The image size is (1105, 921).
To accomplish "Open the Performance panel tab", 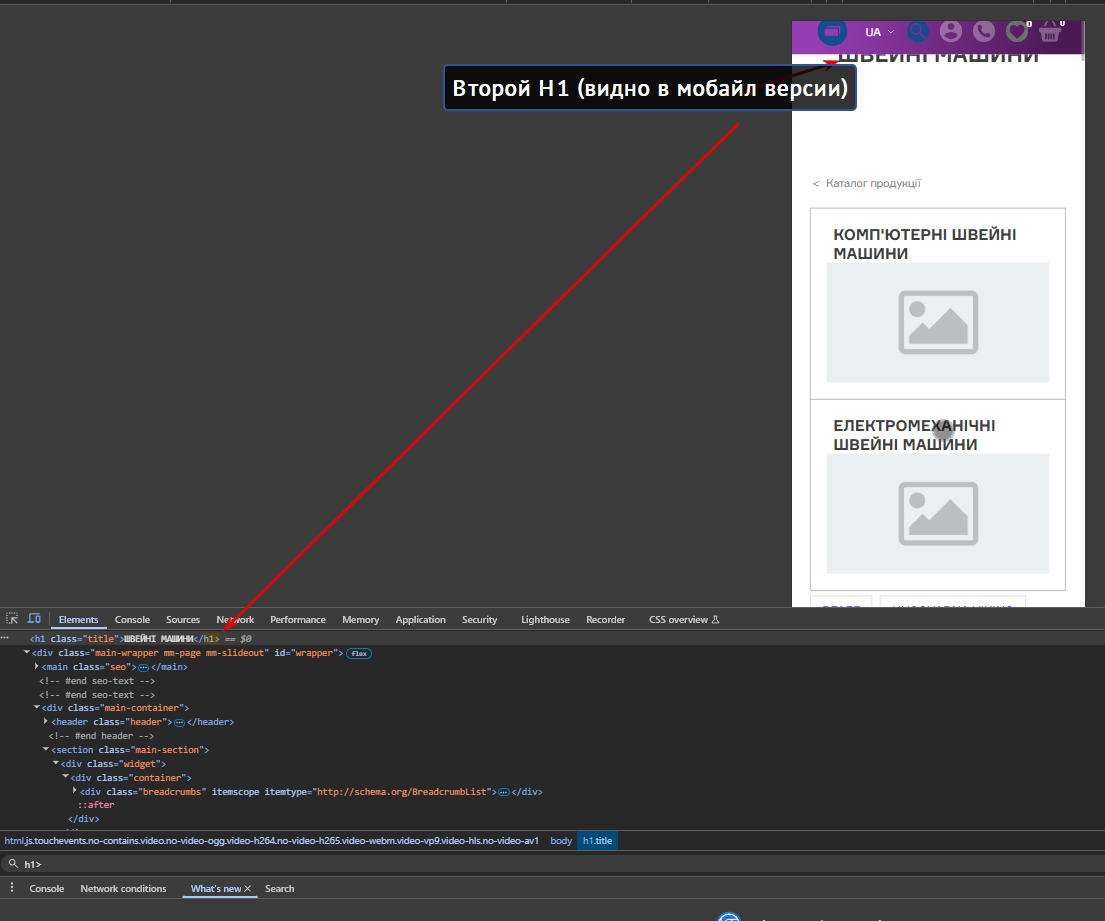I will click(298, 619).
